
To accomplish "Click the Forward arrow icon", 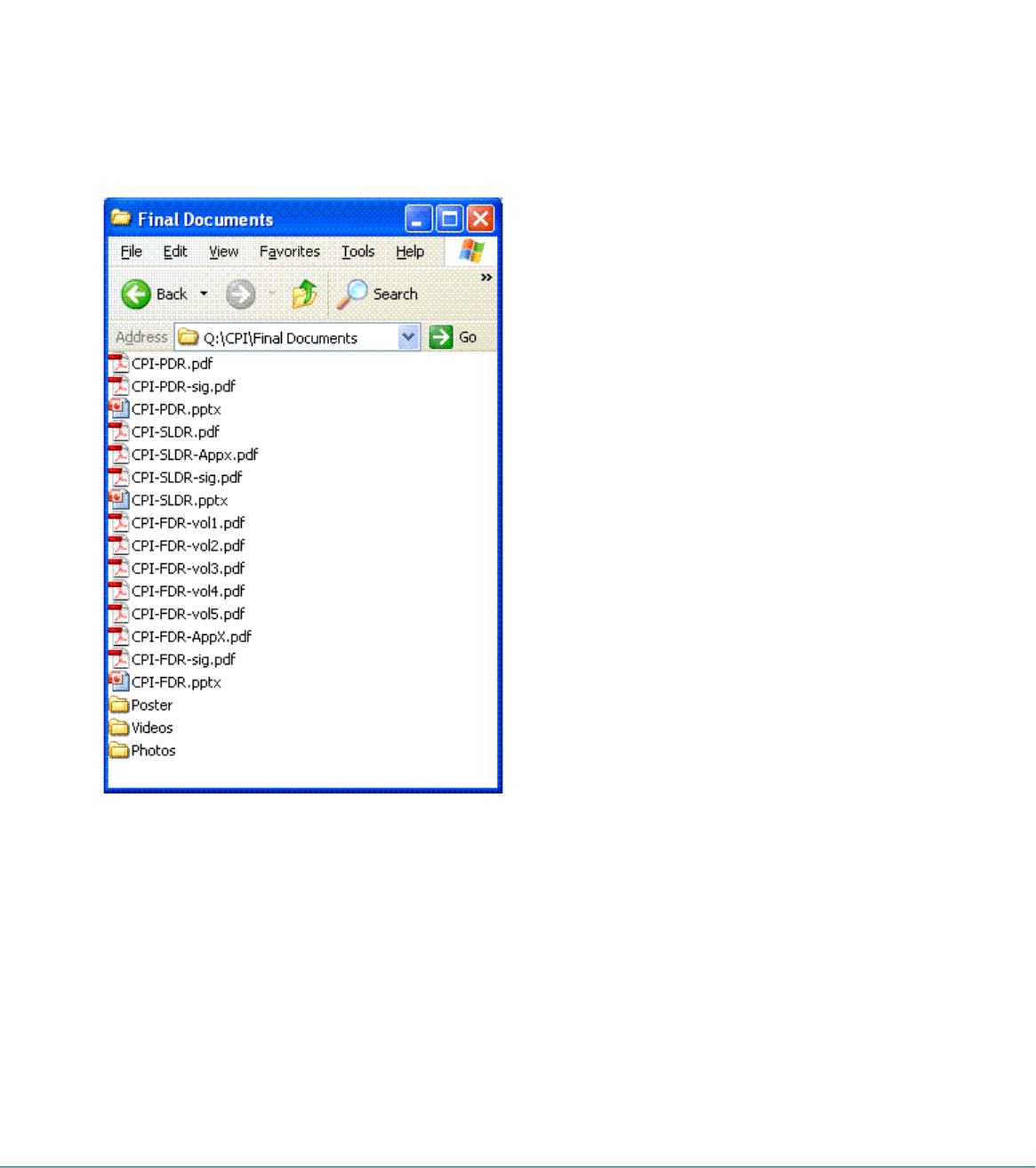I will (x=240, y=294).
